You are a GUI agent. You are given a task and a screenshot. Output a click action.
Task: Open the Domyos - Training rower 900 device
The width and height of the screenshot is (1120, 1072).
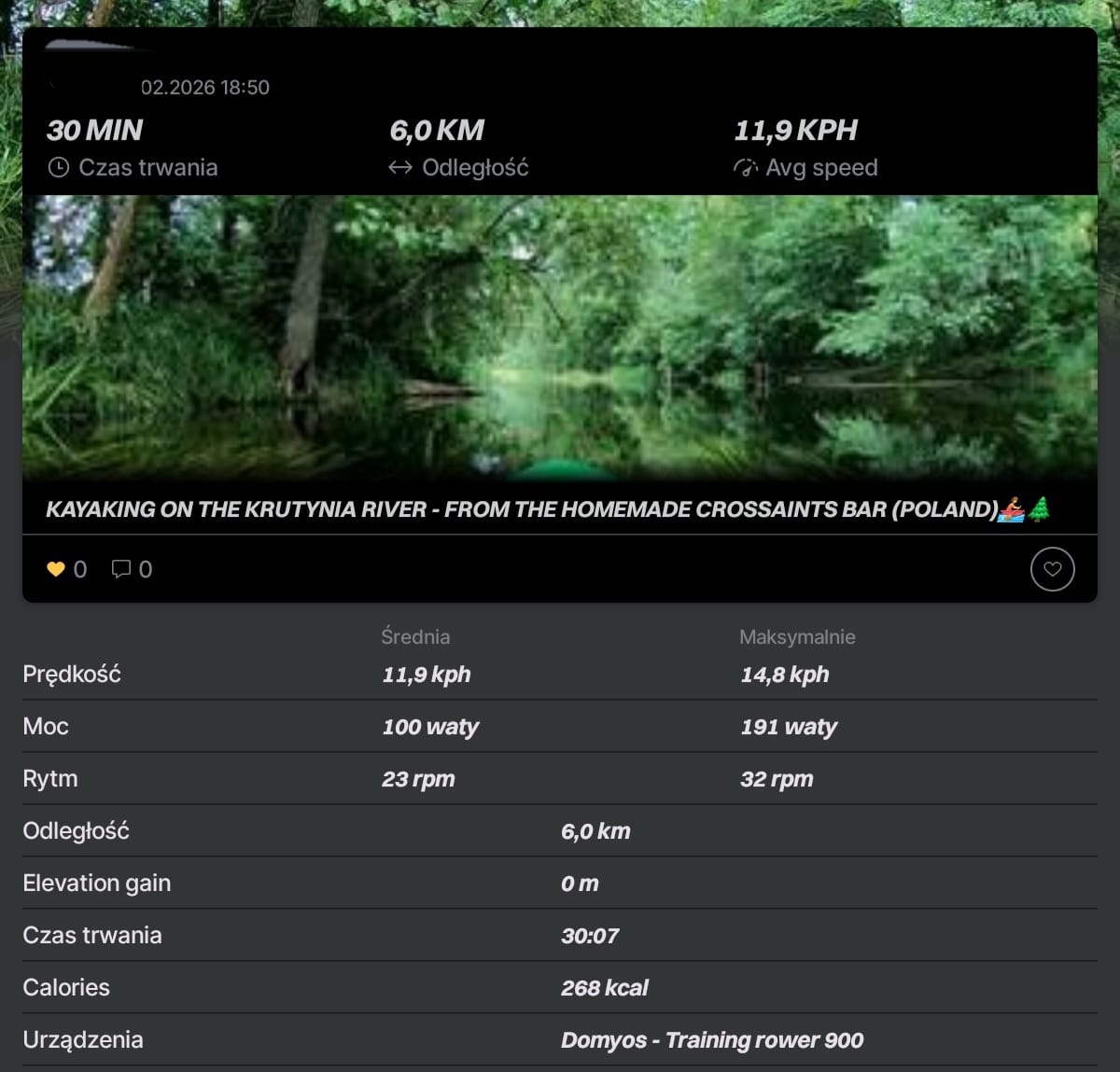[x=711, y=1040]
